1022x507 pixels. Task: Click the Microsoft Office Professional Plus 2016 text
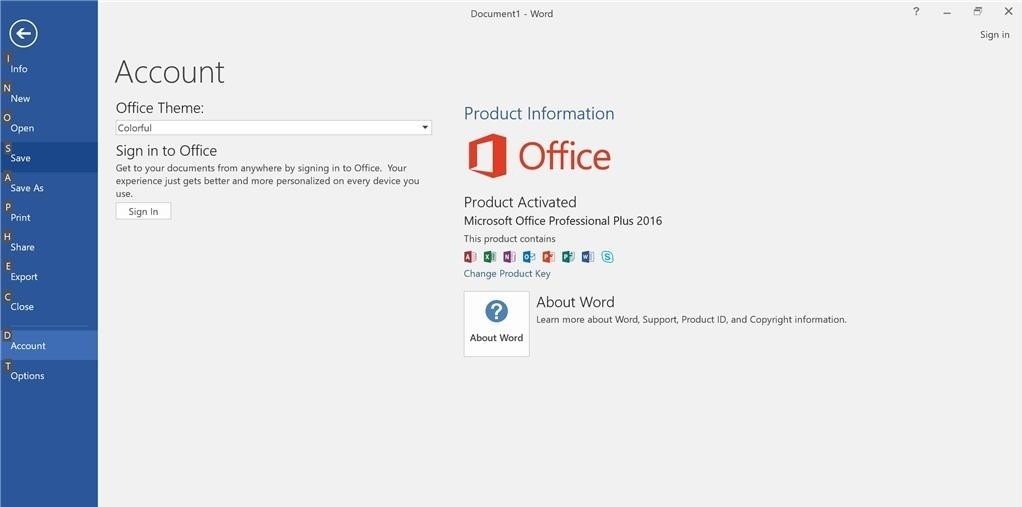563,221
